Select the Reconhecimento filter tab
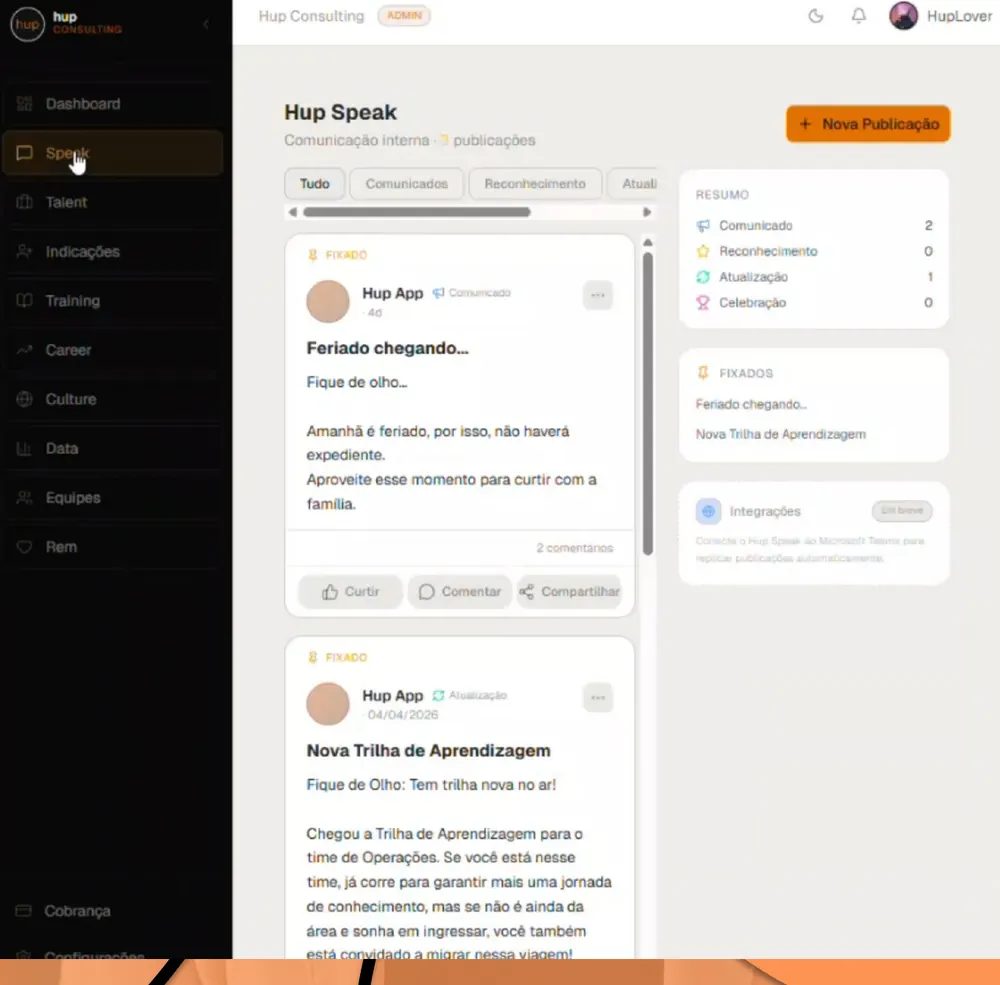1000x985 pixels. pyautogui.click(x=535, y=184)
